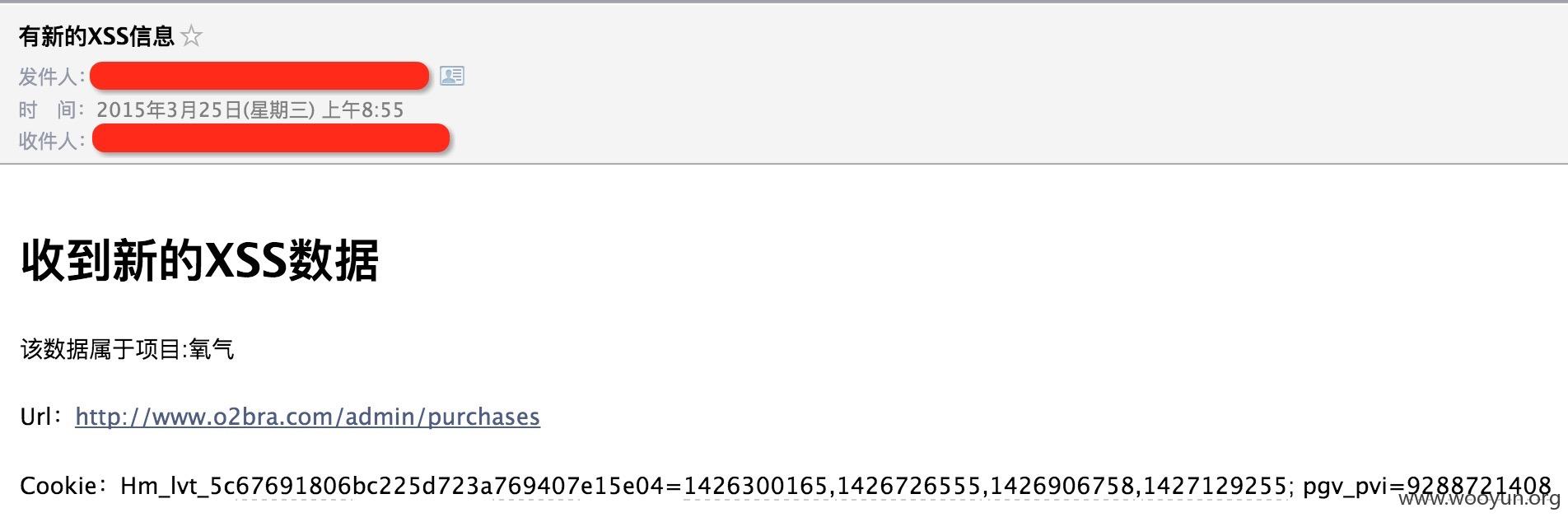Click the date 2015年3月25日(星期三)
Image resolution: width=1568 pixels, height=522 pixels.
205,110
